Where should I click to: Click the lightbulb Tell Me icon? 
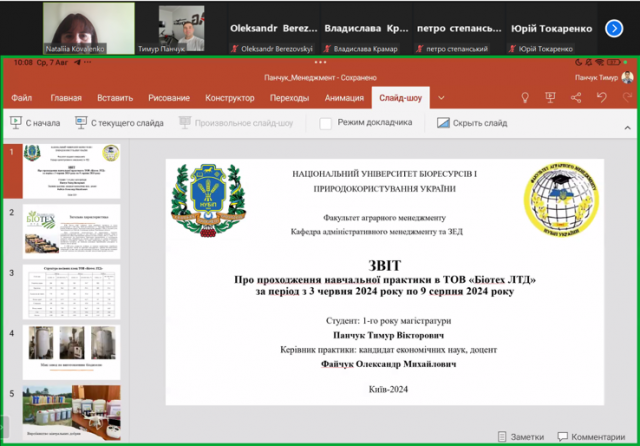(x=525, y=98)
